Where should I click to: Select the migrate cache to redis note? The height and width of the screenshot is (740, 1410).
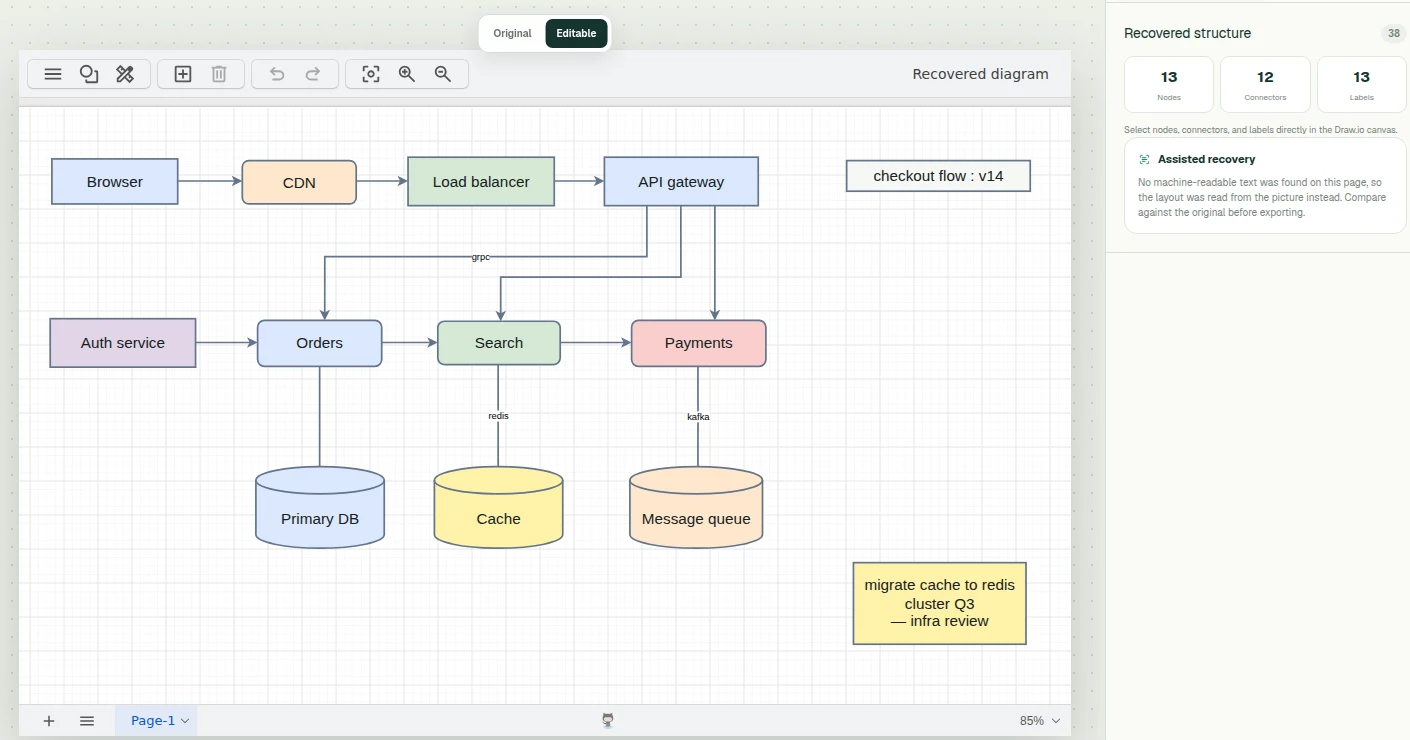[940, 603]
